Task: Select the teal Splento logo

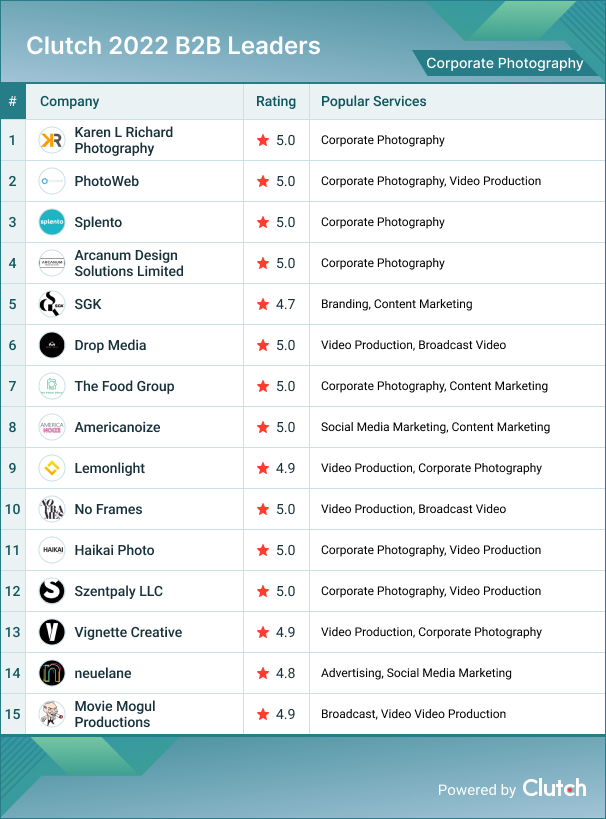Action: click(x=51, y=222)
